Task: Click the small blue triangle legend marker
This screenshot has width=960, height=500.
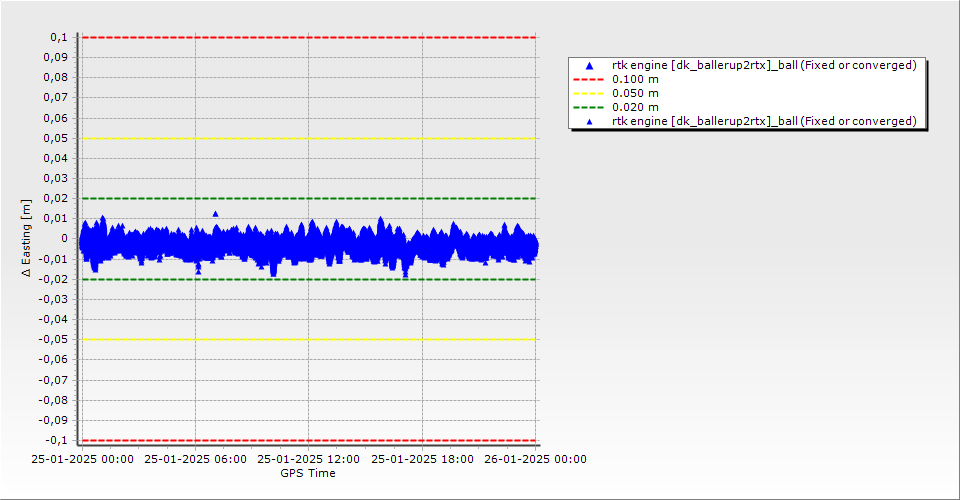Action: 590,122
